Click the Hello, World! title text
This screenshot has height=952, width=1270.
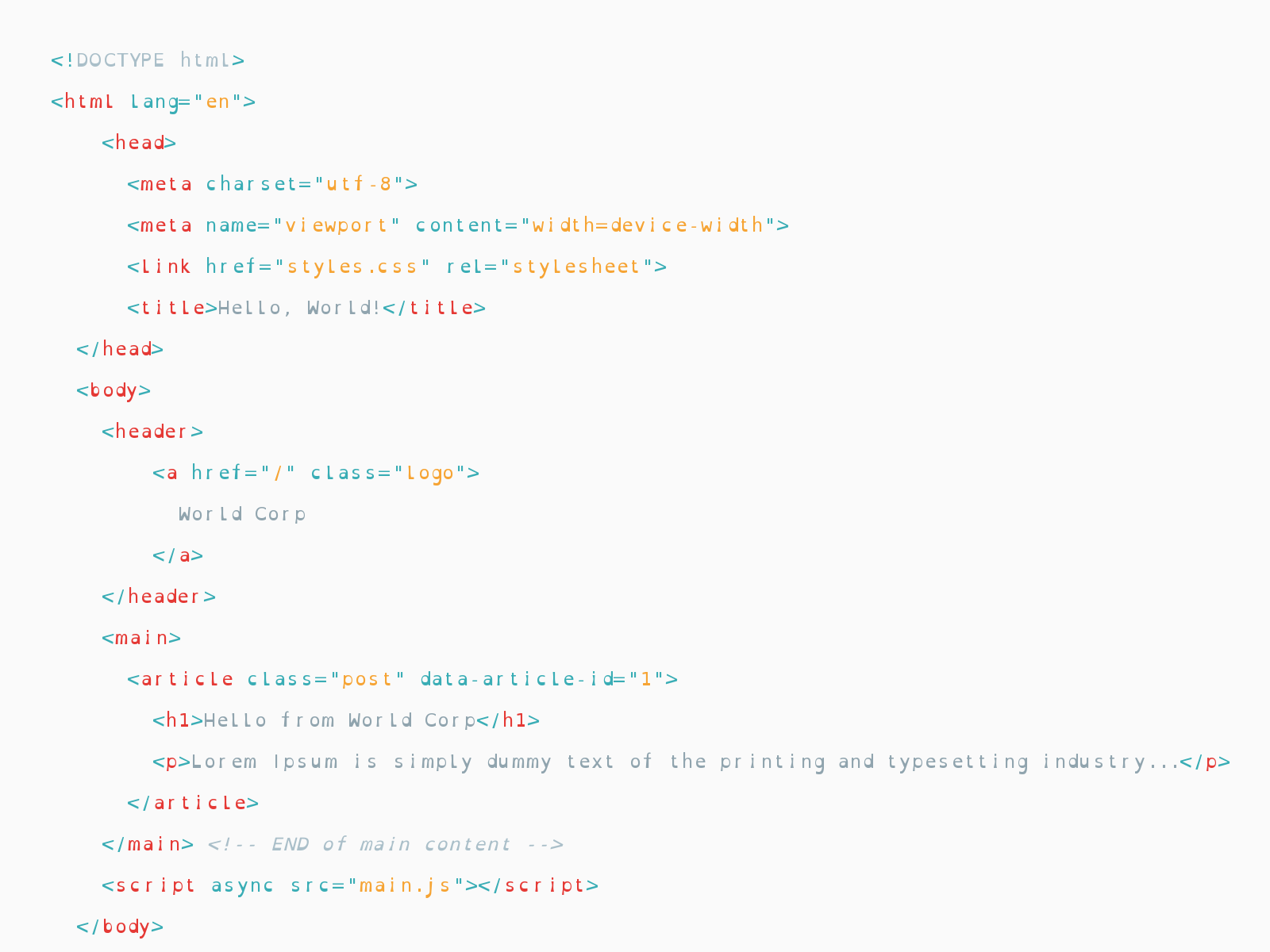coord(300,308)
